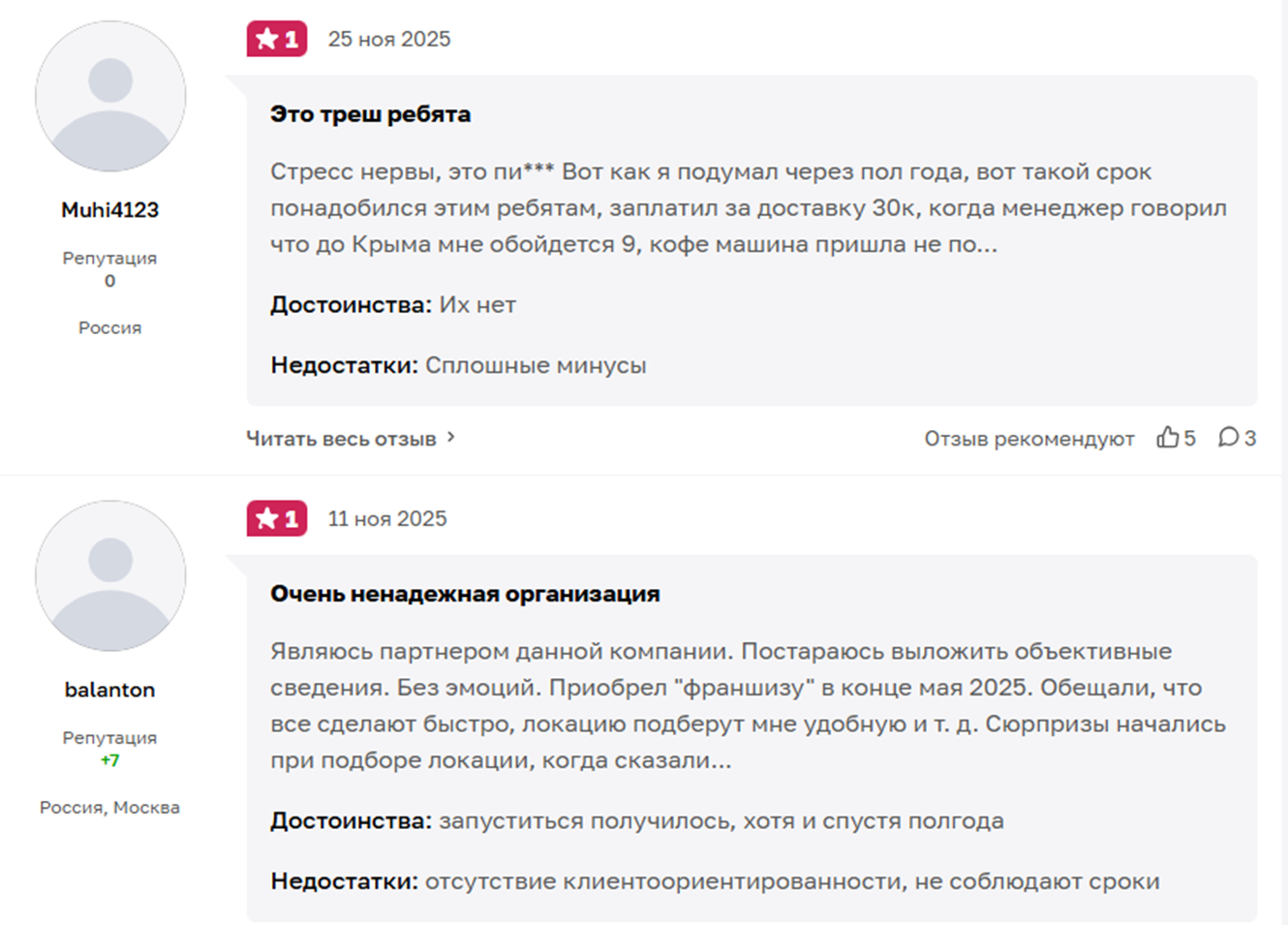Open review titled 'Очень ненадежная организация'
Screen dimensions: 1288x925
pos(465,594)
